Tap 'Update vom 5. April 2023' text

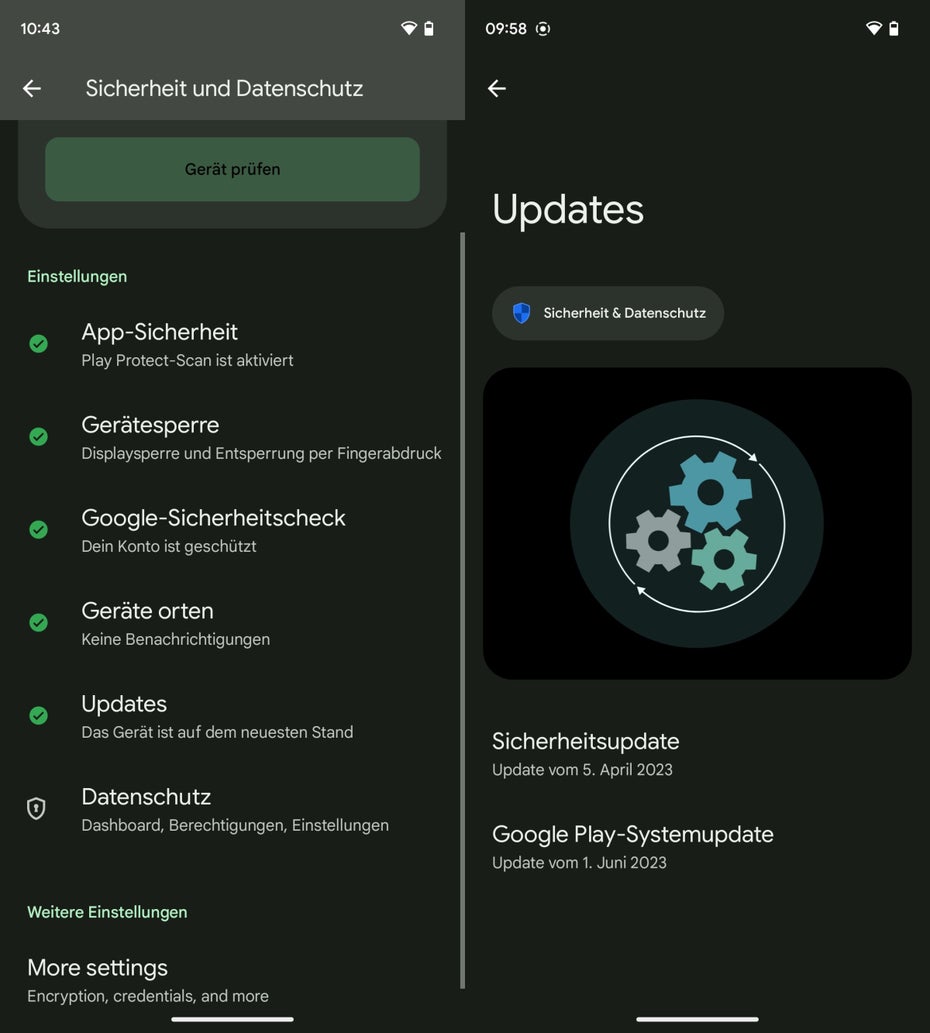pyautogui.click(x=582, y=769)
